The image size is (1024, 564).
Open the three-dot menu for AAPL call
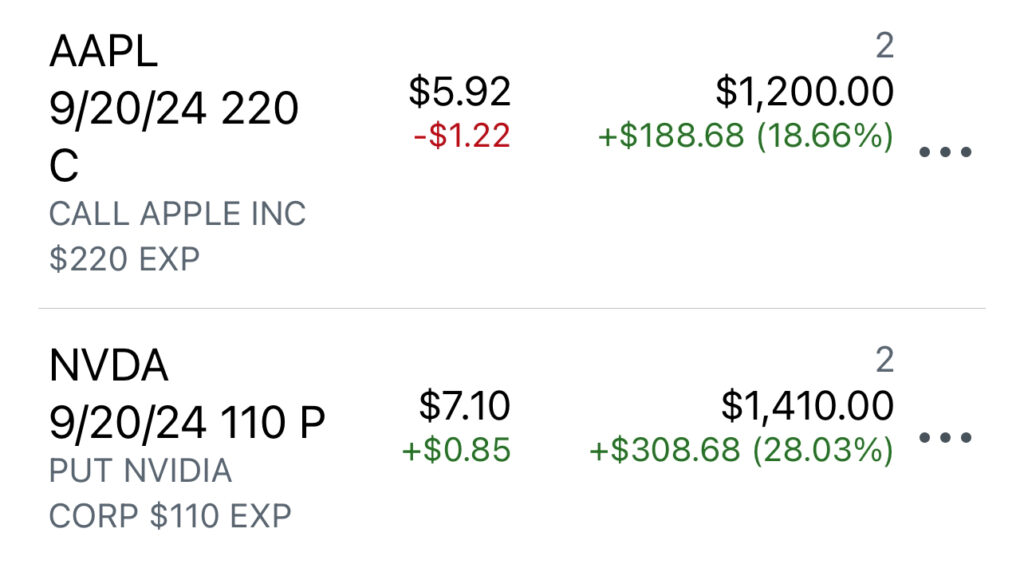point(945,152)
